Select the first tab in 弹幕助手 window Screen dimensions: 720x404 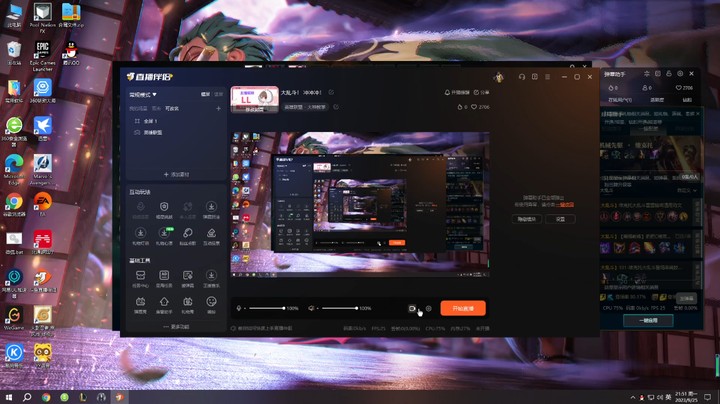620,100
